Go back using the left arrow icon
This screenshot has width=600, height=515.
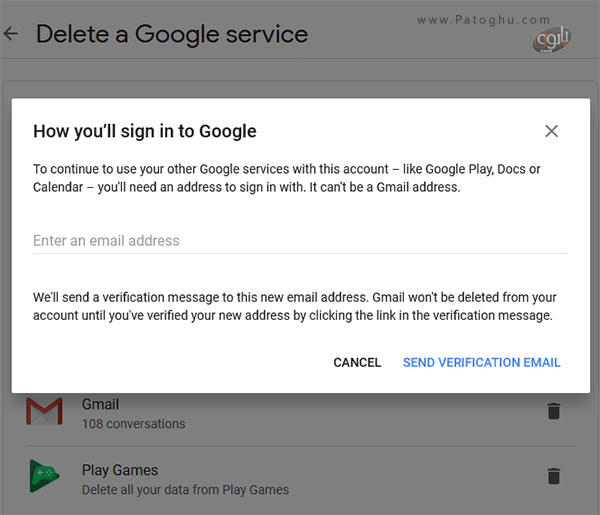pyautogui.click(x=11, y=34)
